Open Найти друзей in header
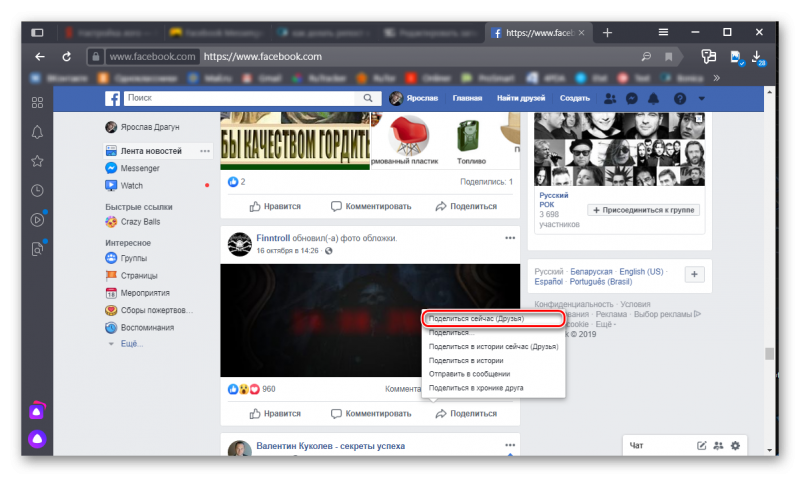The height and width of the screenshot is (477, 800). tap(521, 98)
